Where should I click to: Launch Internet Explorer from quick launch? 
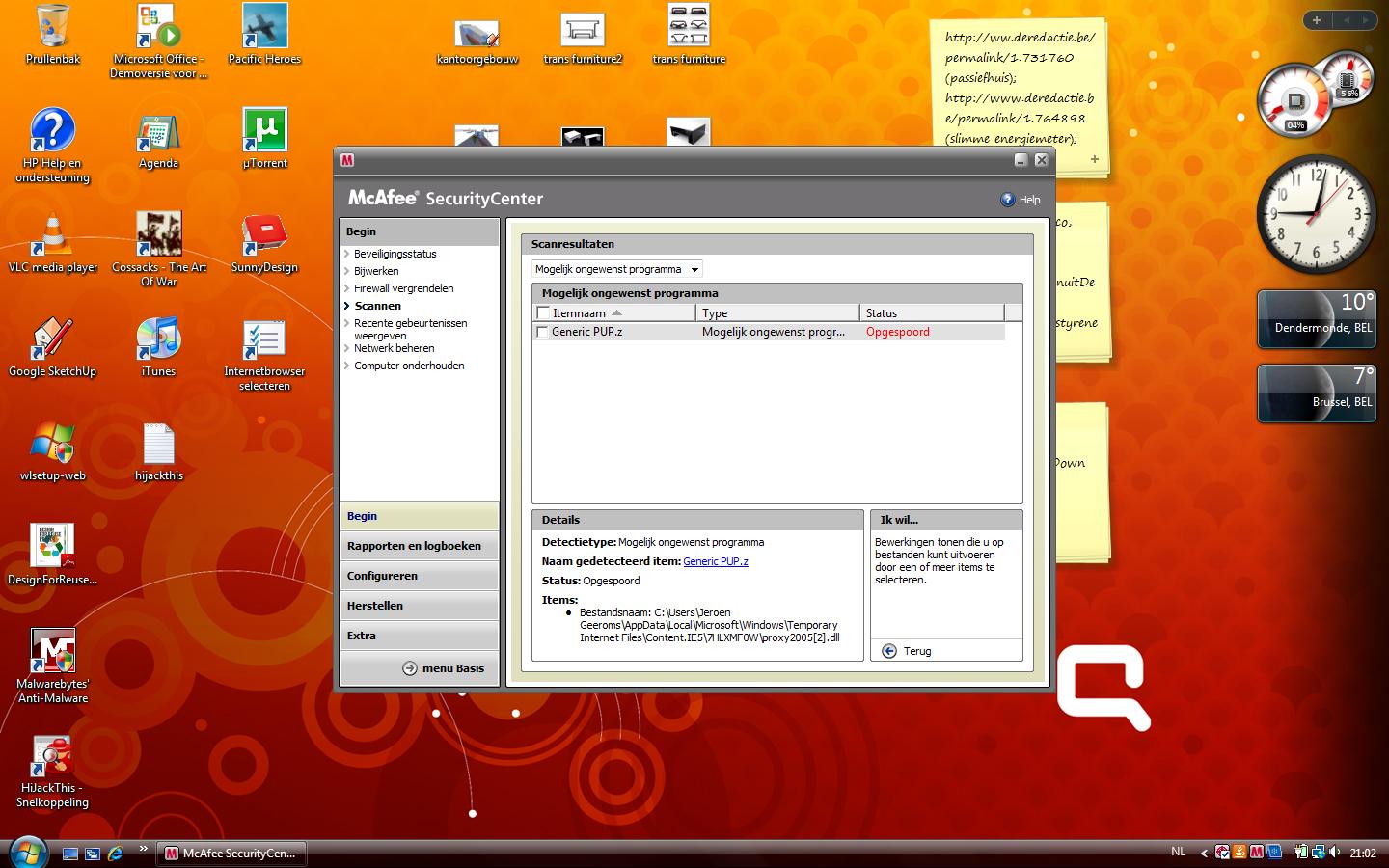(116, 854)
